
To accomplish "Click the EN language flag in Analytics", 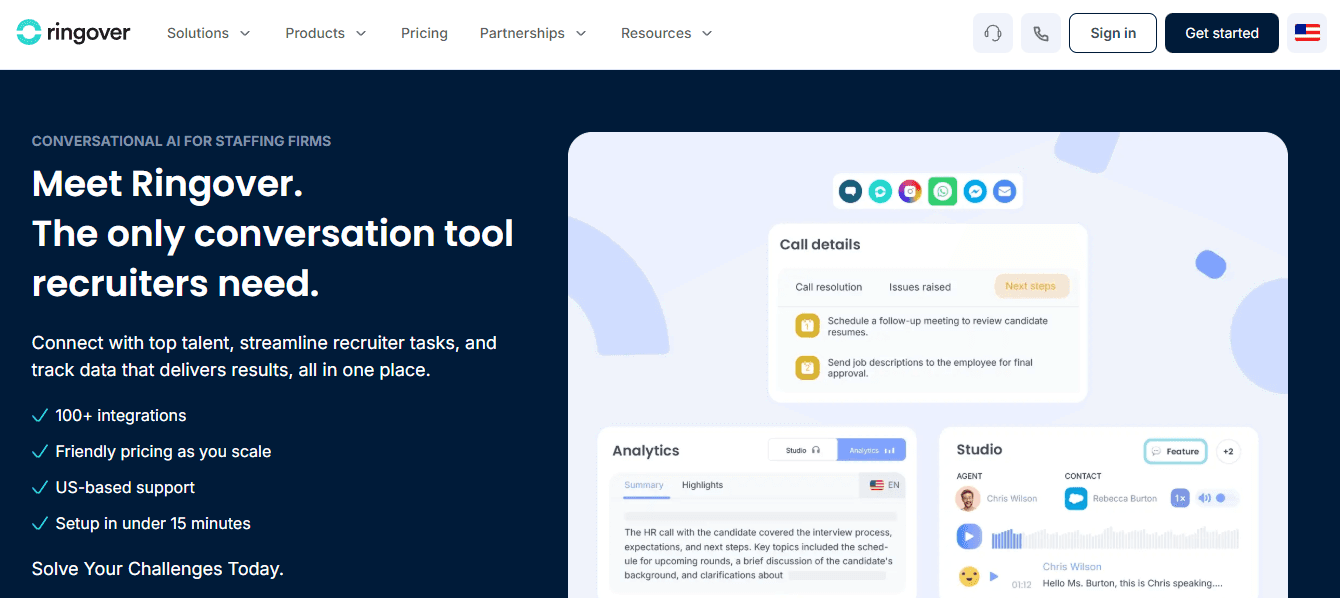I will click(x=885, y=485).
